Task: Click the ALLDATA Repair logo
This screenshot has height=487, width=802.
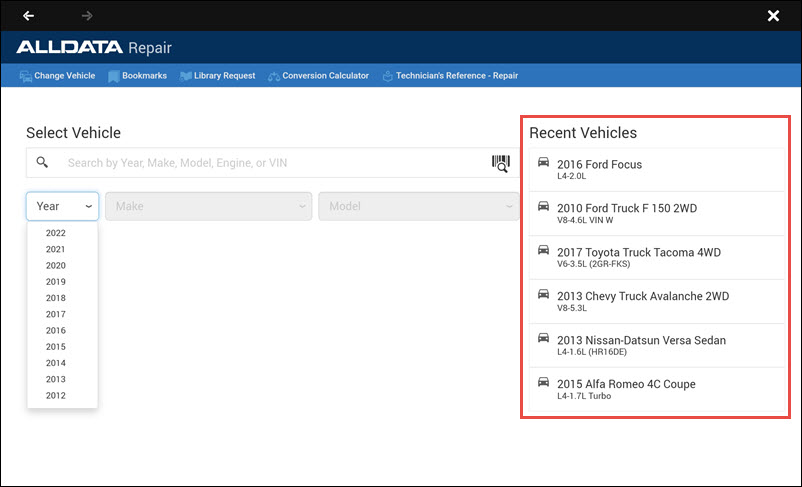Action: coord(94,48)
